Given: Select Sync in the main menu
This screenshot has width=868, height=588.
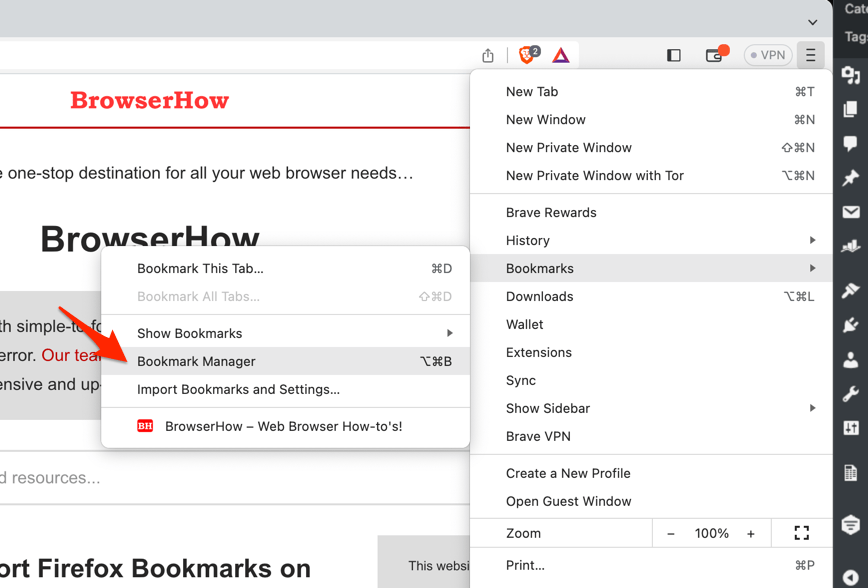Looking at the screenshot, I should click(651, 380).
